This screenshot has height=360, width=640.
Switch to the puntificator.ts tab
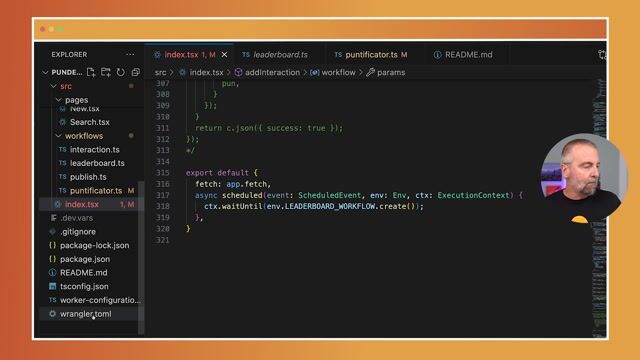(371, 55)
